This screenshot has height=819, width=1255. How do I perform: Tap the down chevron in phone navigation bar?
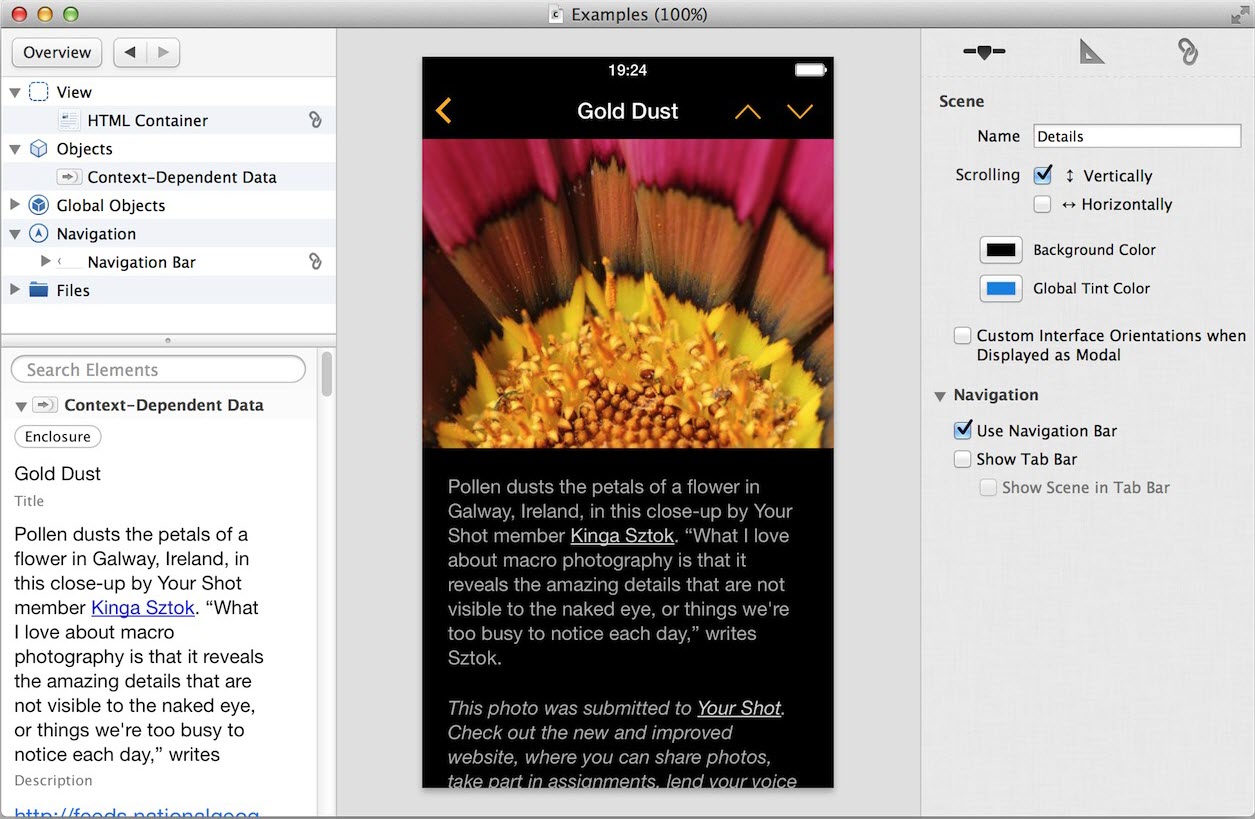[800, 112]
